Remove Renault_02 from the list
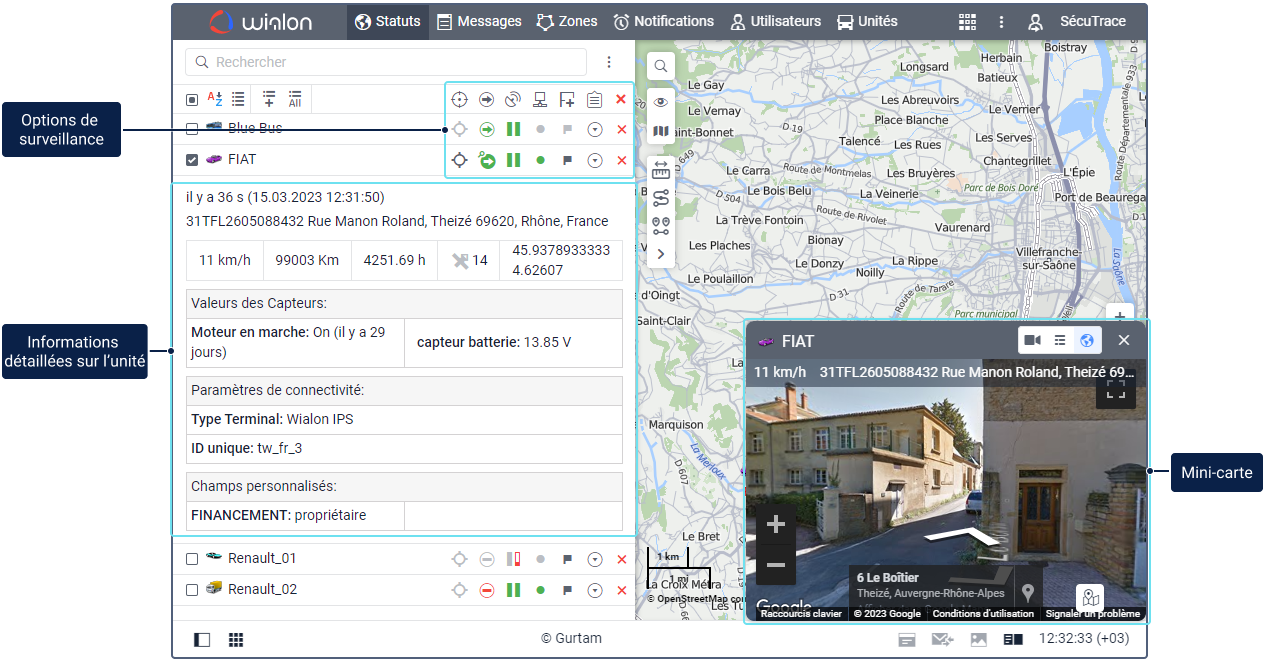This screenshot has width=1265, height=659. 621,590
